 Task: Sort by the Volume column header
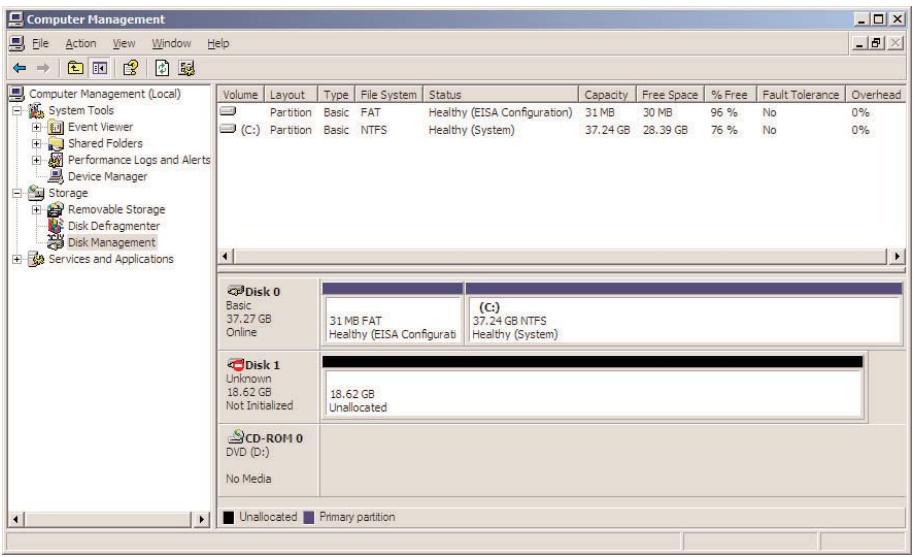click(240, 94)
